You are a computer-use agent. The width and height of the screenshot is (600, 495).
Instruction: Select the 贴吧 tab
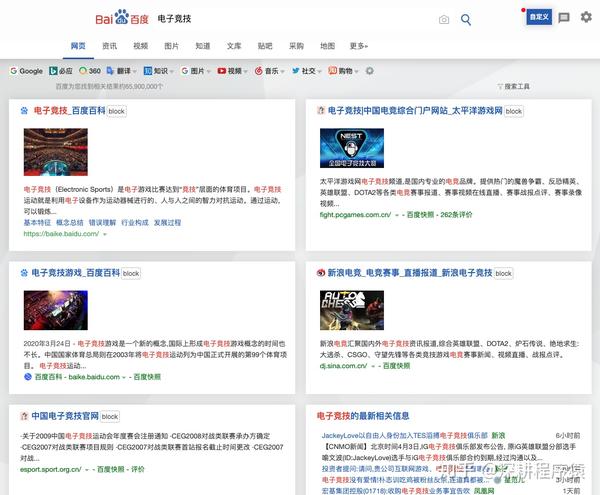[265, 46]
